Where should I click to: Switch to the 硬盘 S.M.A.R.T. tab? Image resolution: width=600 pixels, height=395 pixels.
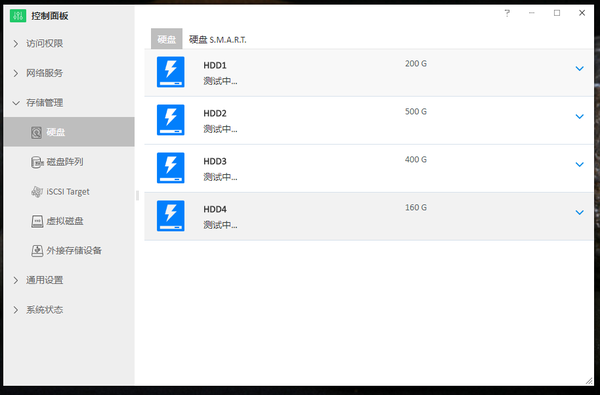218,39
